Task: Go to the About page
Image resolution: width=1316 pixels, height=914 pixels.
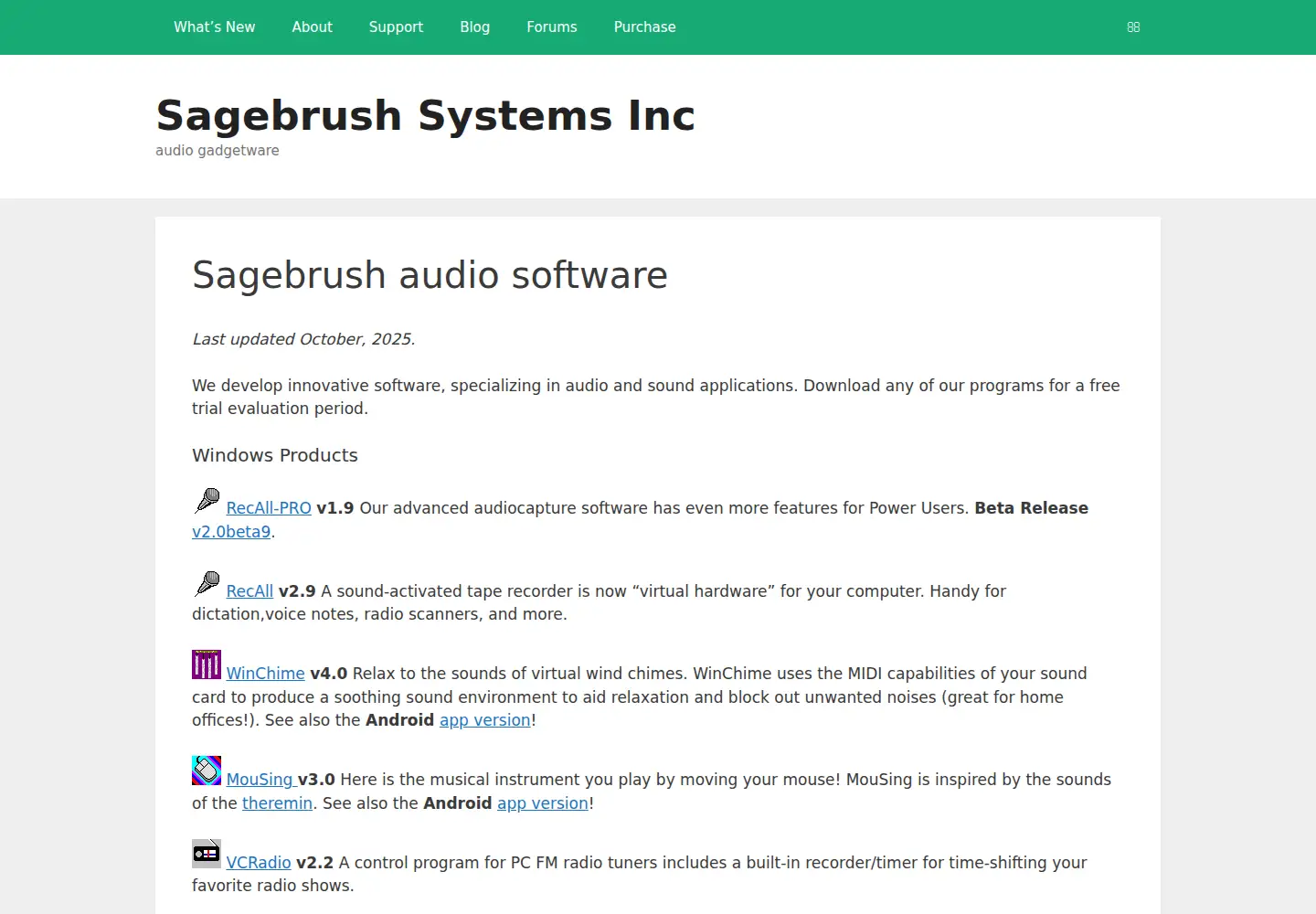Action: 312,27
